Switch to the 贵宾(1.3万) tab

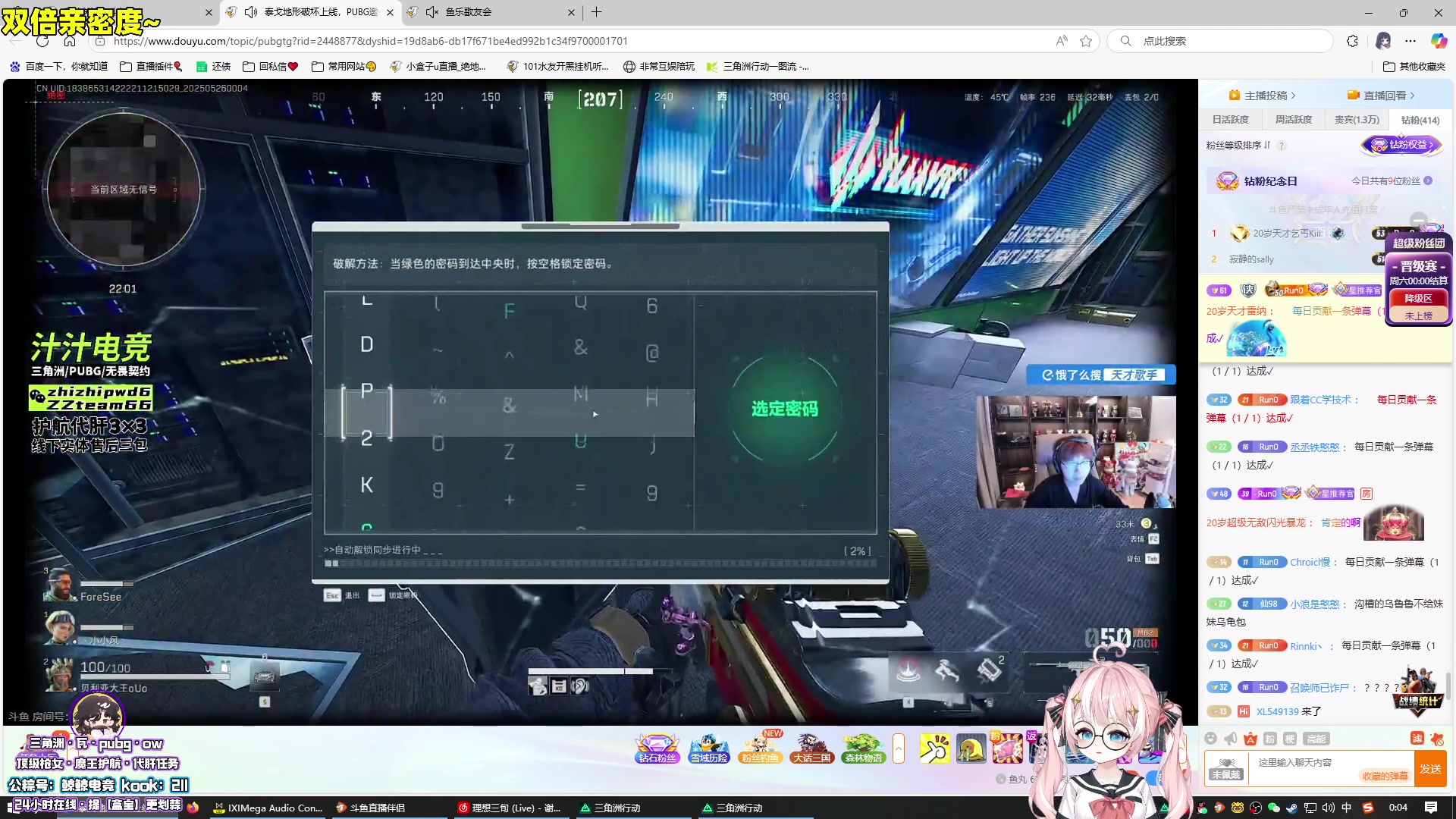1357,120
